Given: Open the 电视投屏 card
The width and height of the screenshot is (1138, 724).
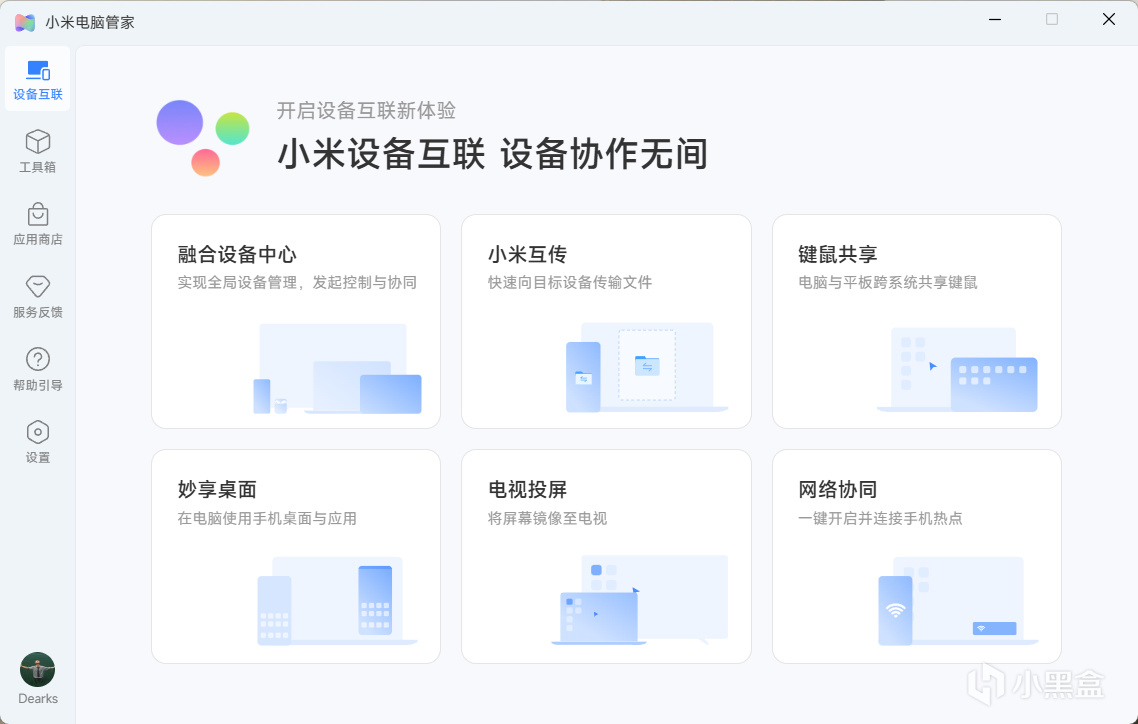Looking at the screenshot, I should coord(606,556).
